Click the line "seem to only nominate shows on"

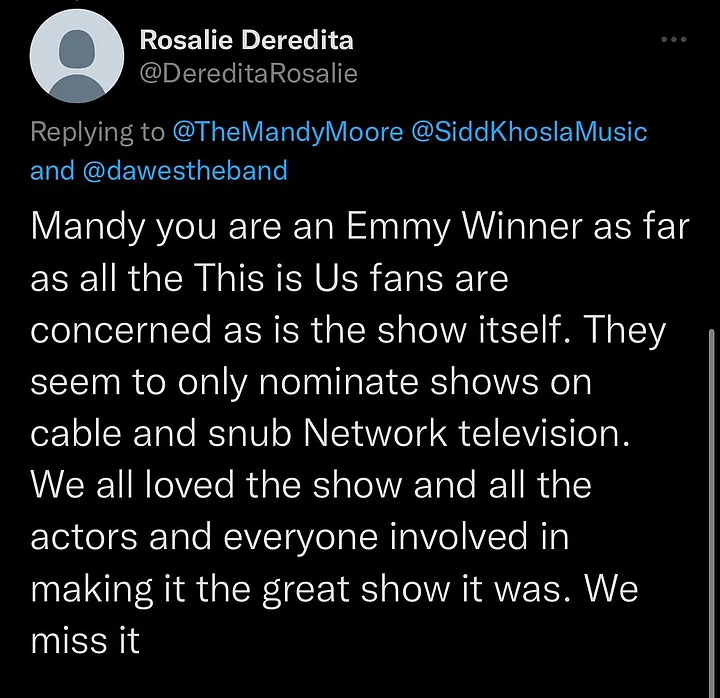tap(311, 382)
